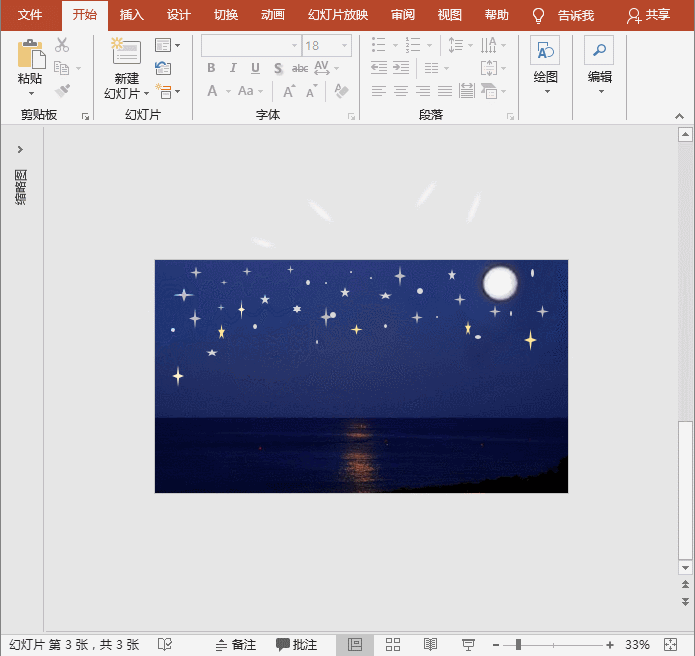Click the Decrease indent level icon
695x656 pixels.
pyautogui.click(x=379, y=67)
